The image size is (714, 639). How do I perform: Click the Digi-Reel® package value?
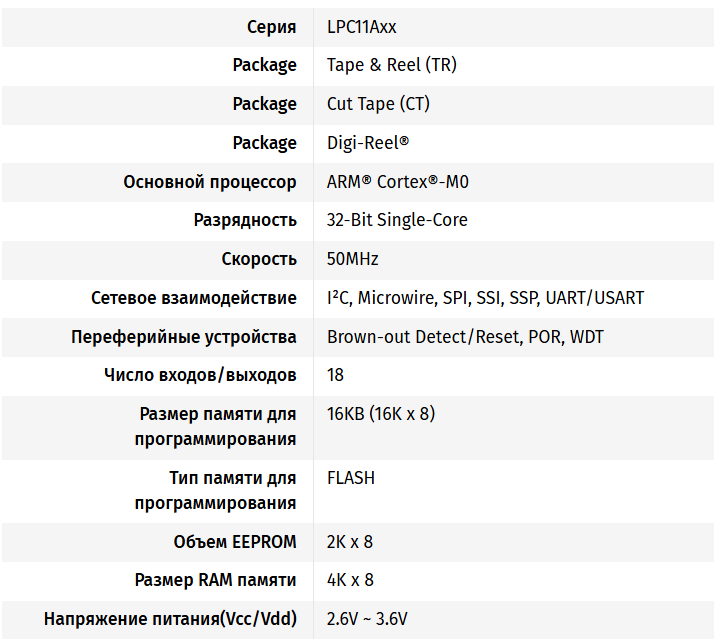(368, 143)
